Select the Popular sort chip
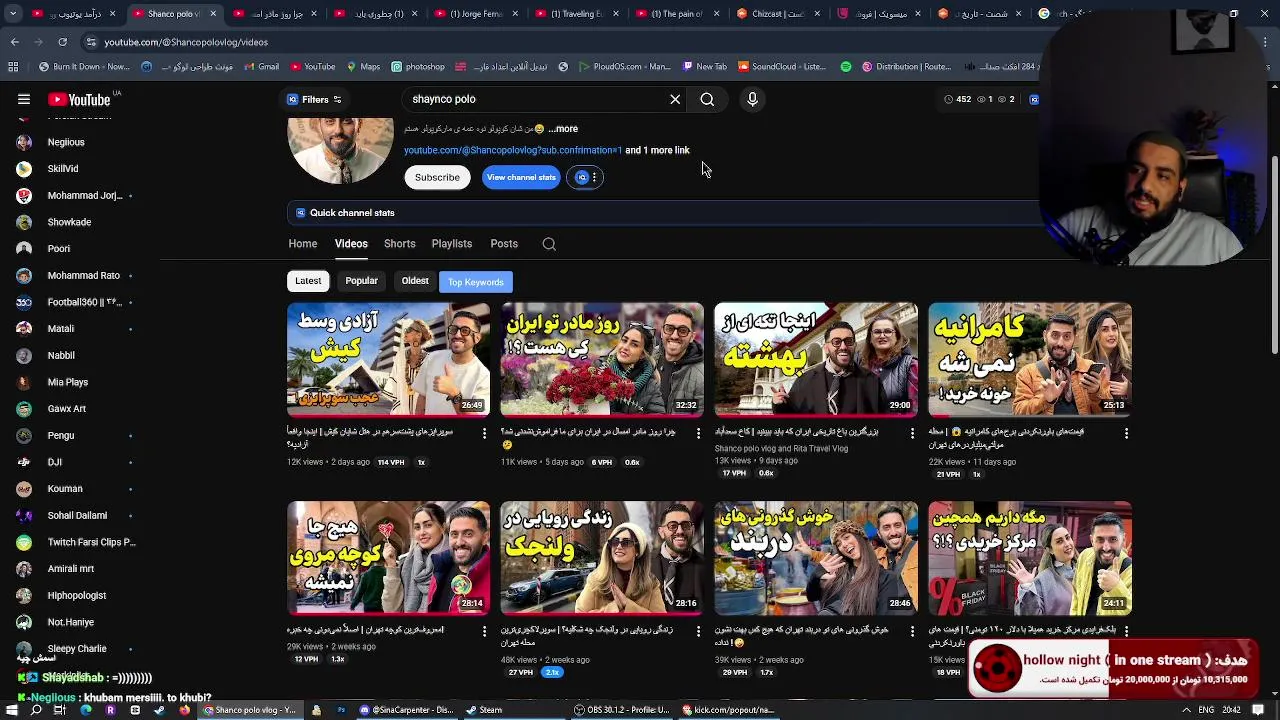 [x=361, y=281]
